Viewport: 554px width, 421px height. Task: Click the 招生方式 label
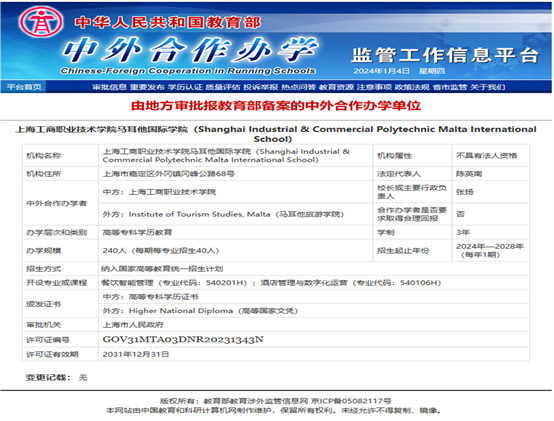click(44, 269)
